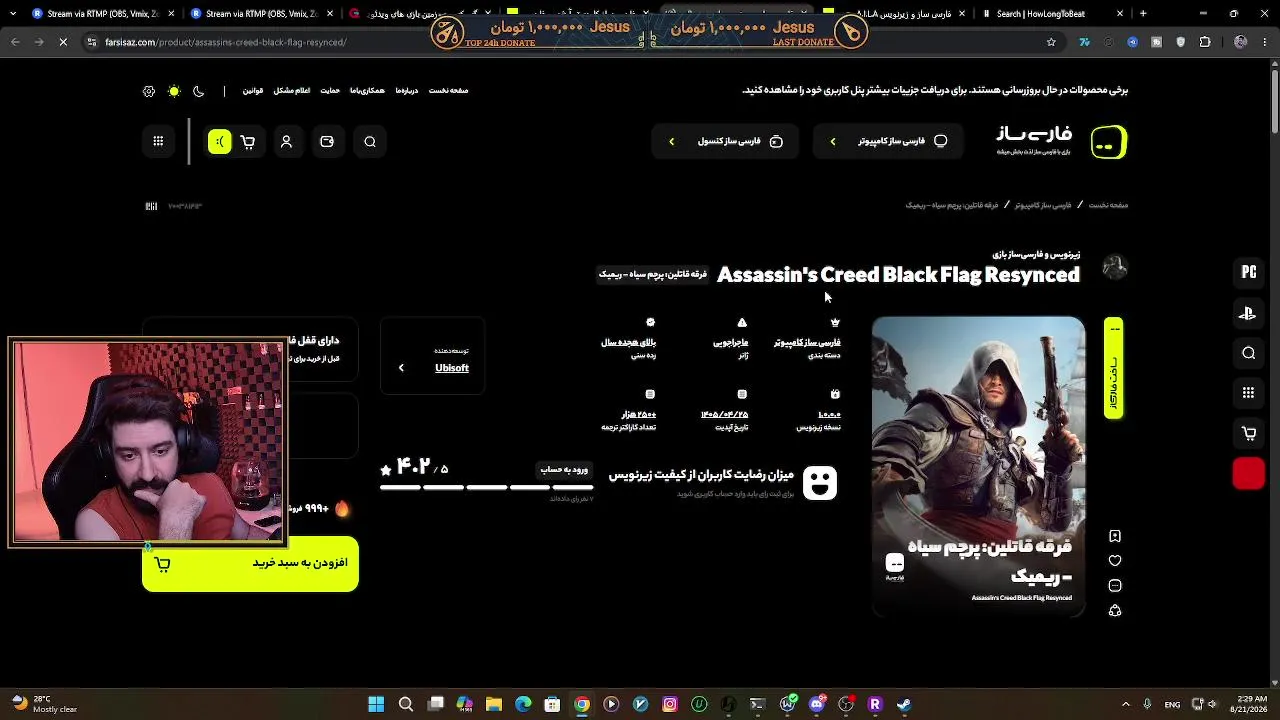
Task: Open the browser extensions puzzle icon
Action: tap(1204, 42)
